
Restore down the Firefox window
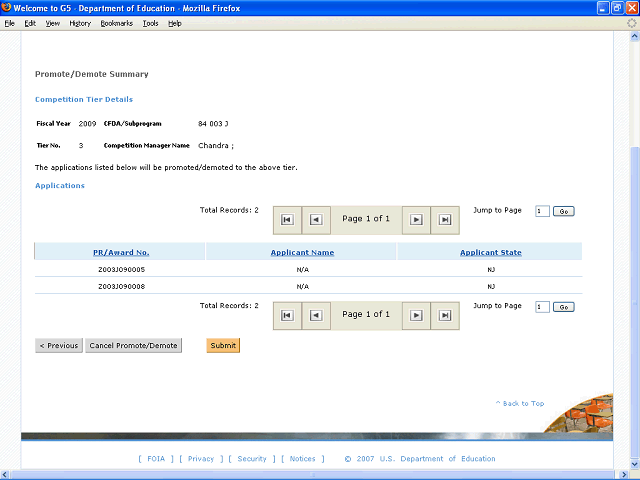click(x=617, y=8)
